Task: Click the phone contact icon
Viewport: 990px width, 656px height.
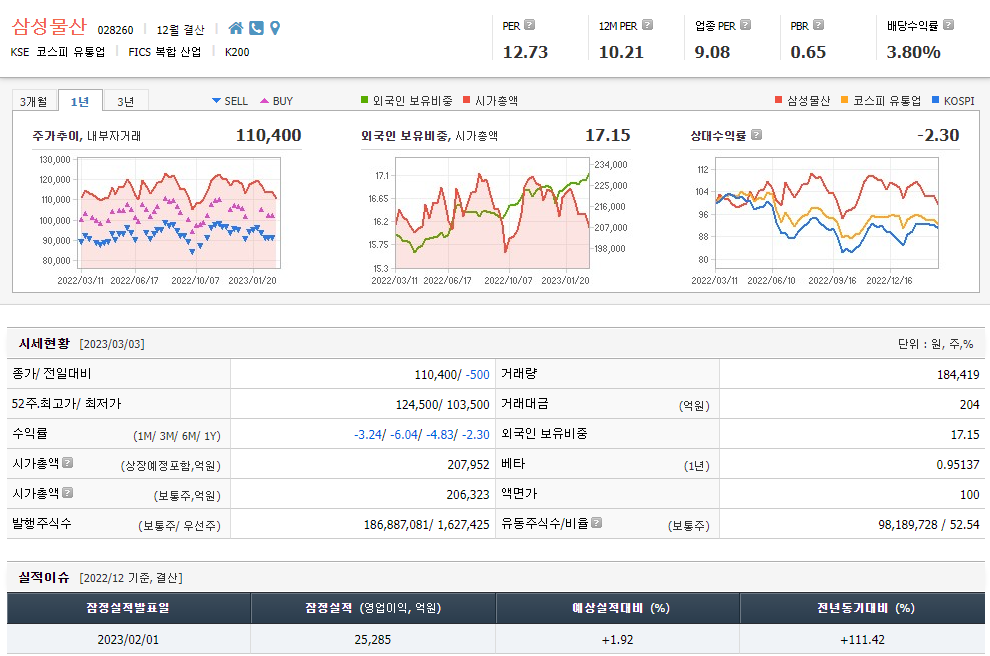Action: tap(256, 28)
